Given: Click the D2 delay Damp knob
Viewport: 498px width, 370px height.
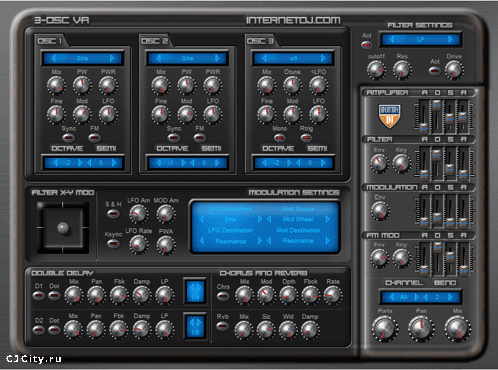Looking at the screenshot, I should 142,329.
